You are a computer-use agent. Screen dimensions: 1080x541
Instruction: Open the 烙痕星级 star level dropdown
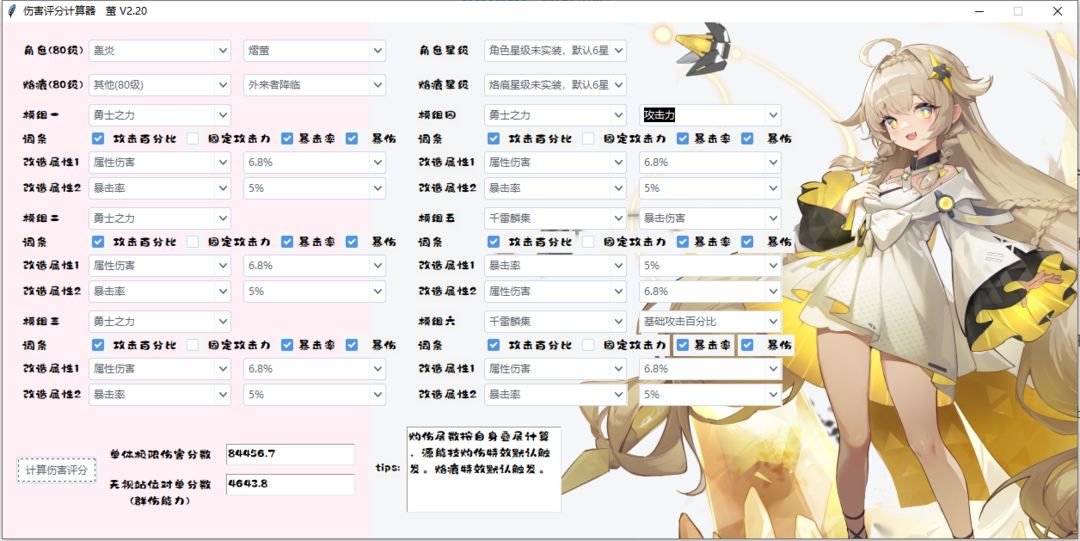(x=555, y=85)
